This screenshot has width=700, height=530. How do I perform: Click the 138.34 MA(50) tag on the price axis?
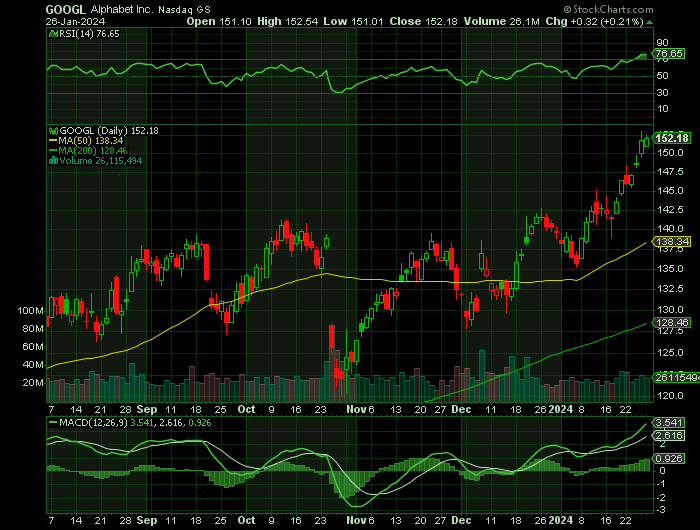[672, 242]
